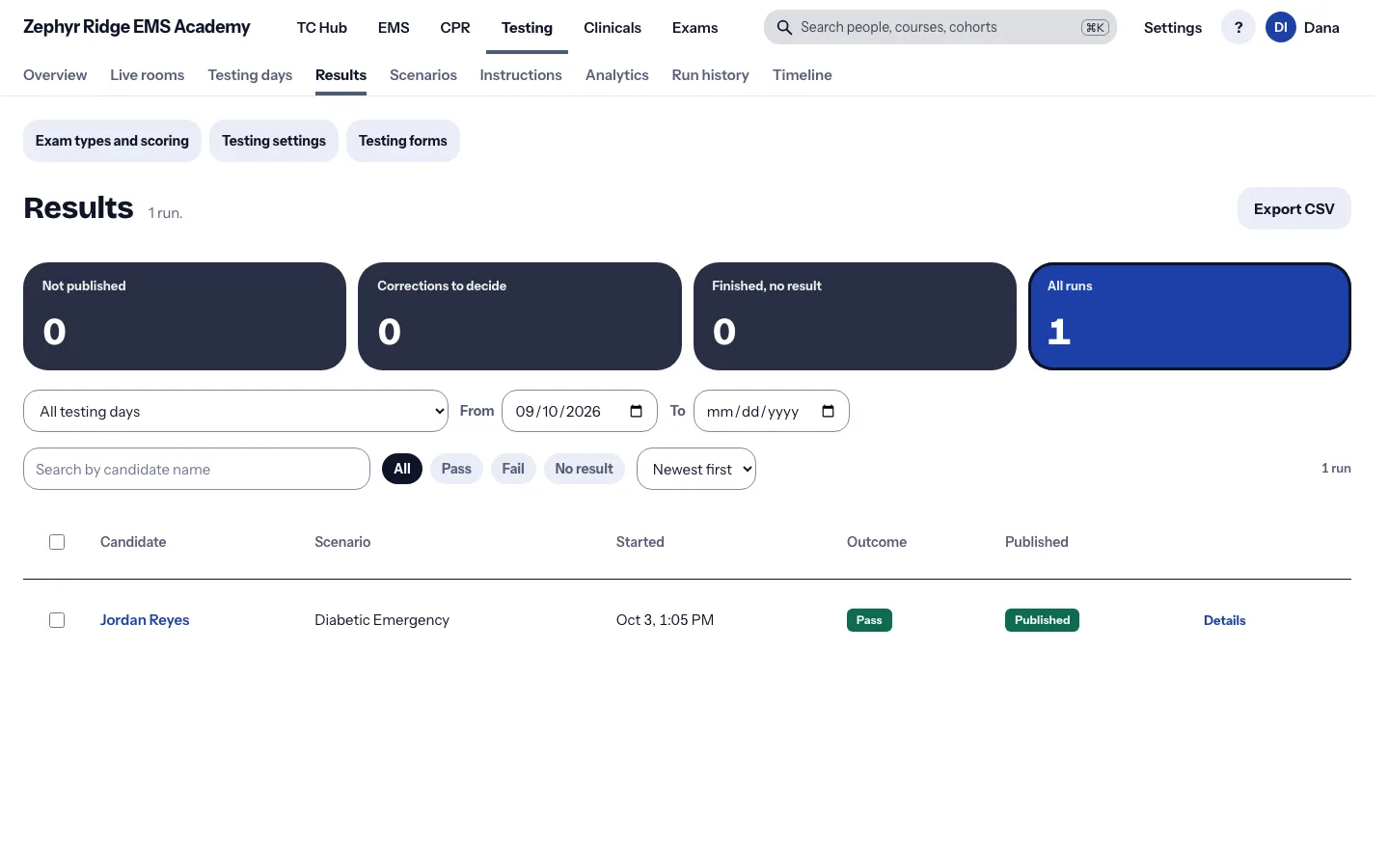Viewport: 1389px width, 868px height.
Task: Open the Analytics tab
Action: point(617,75)
